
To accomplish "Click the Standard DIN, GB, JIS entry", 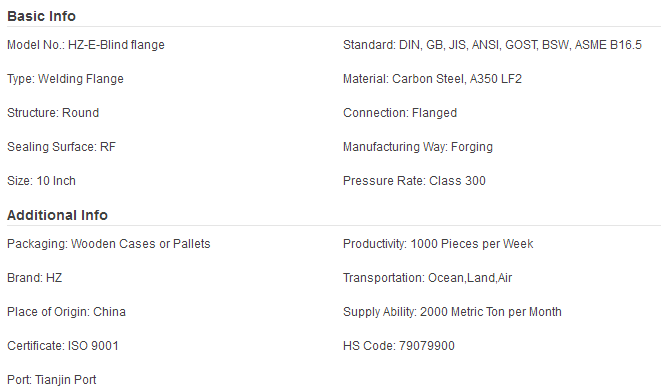I will point(492,45).
